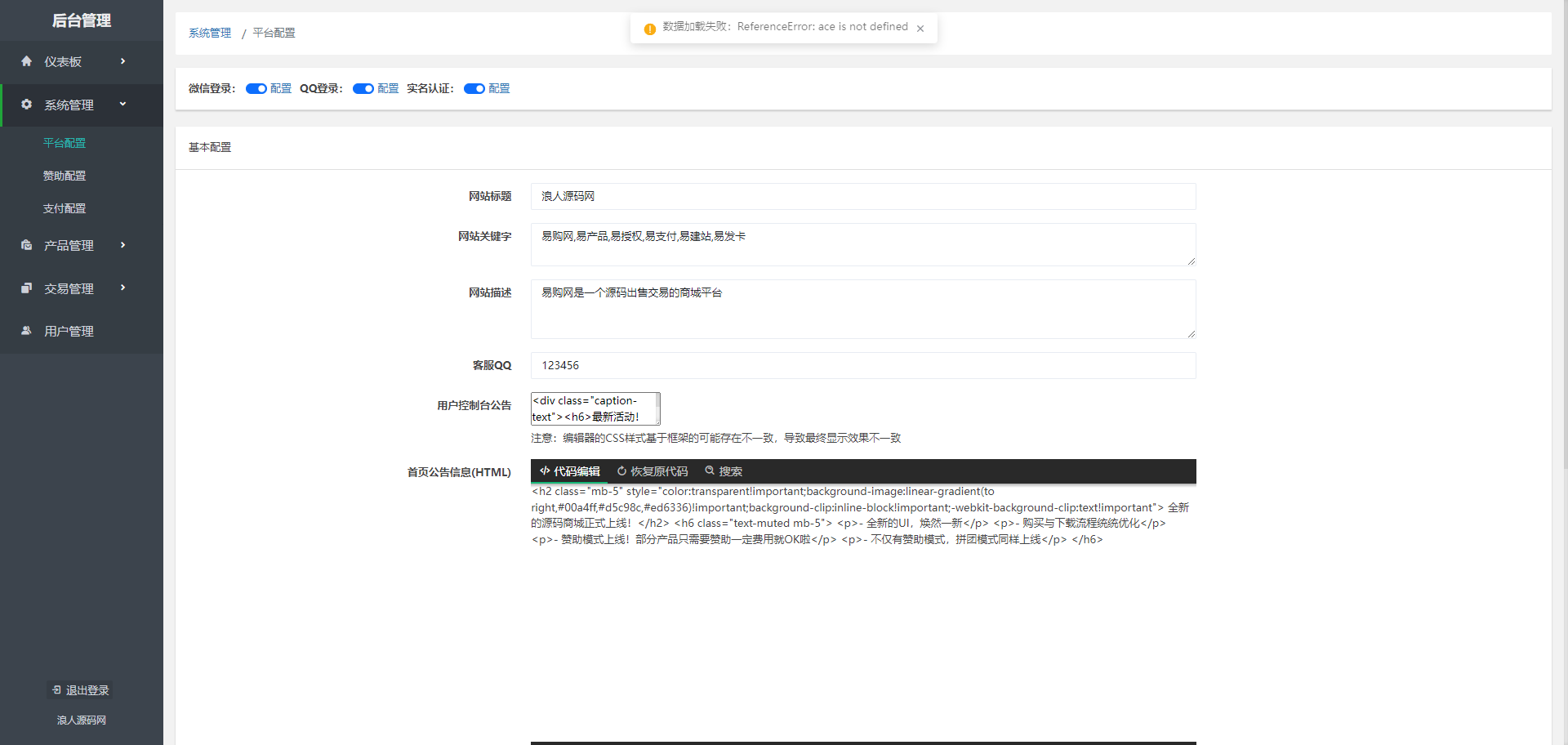Toggle the real-name verification switch
This screenshot has height=745, width=1568.
pos(474,89)
